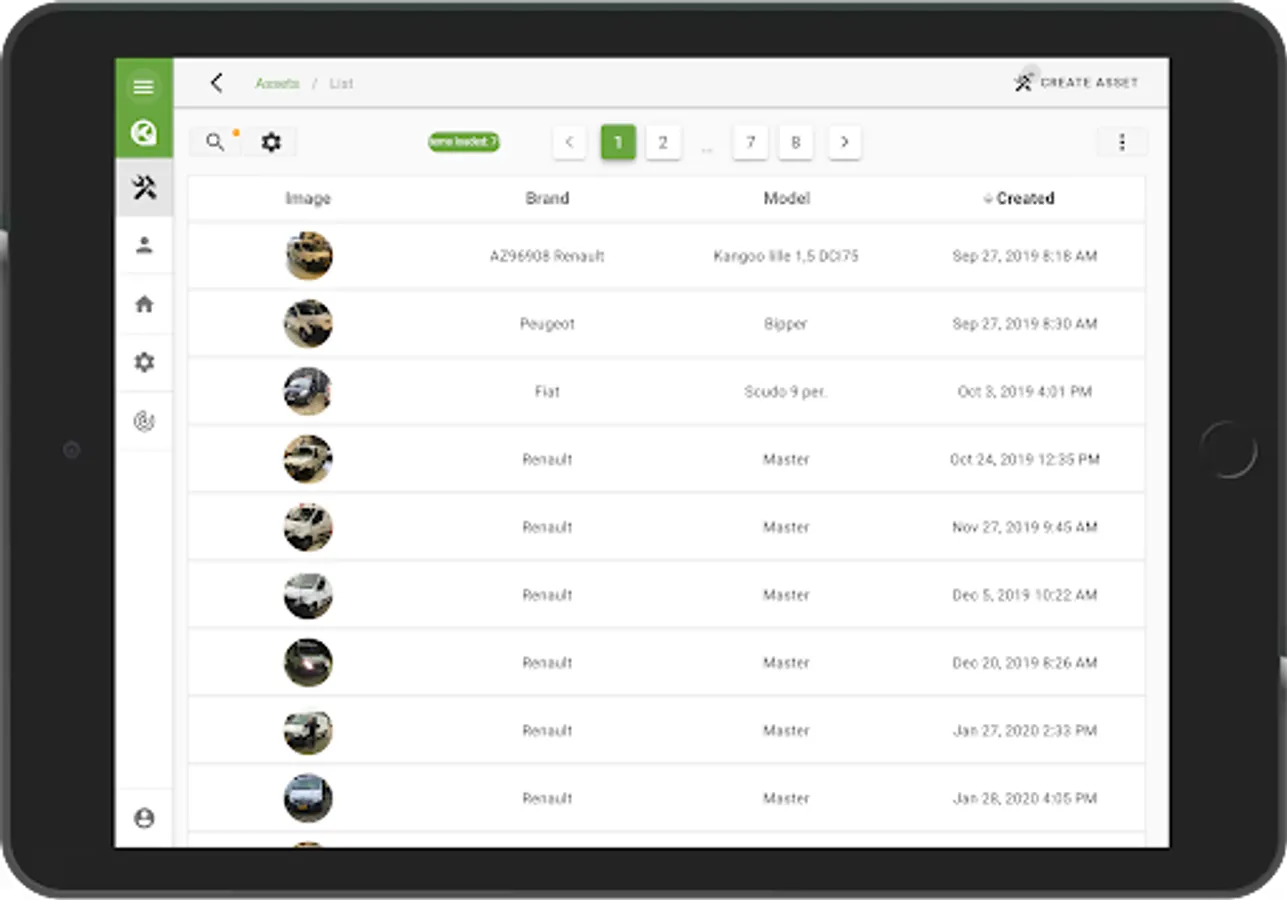Click Renault brand in Dec 5 row
1287x900 pixels.
[547, 595]
